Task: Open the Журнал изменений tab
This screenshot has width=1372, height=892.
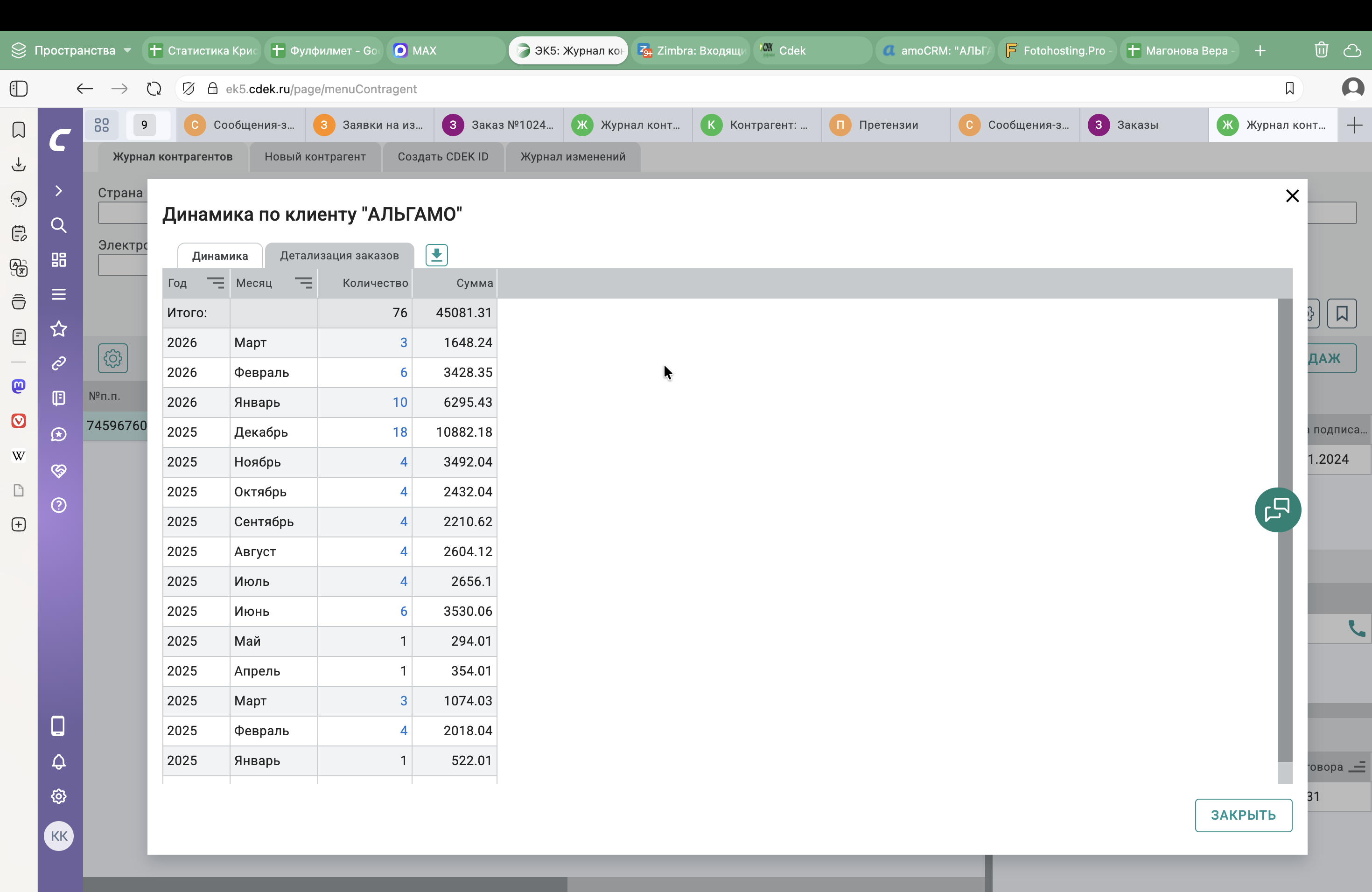Action: (573, 157)
